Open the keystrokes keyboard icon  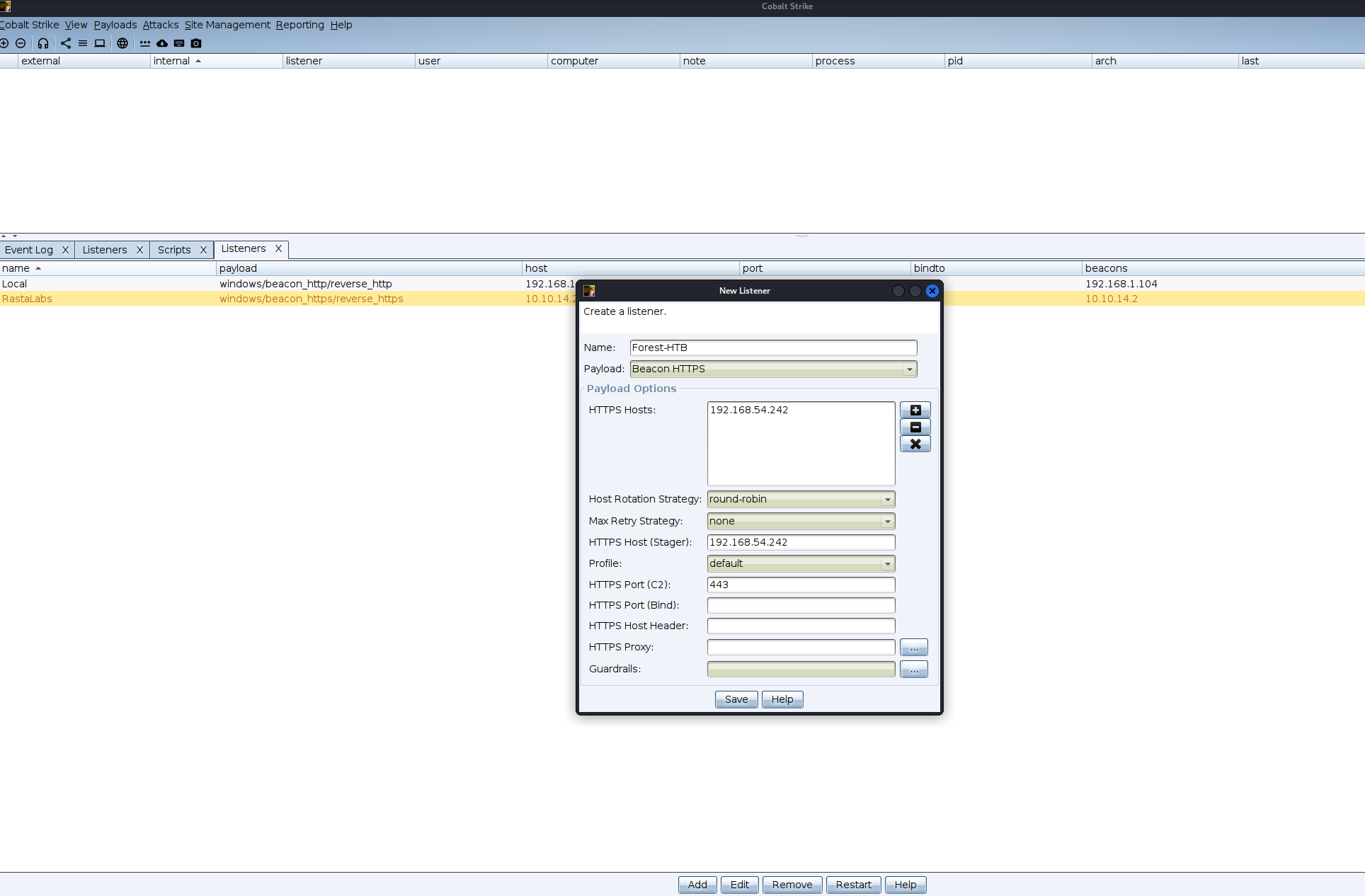[179, 43]
